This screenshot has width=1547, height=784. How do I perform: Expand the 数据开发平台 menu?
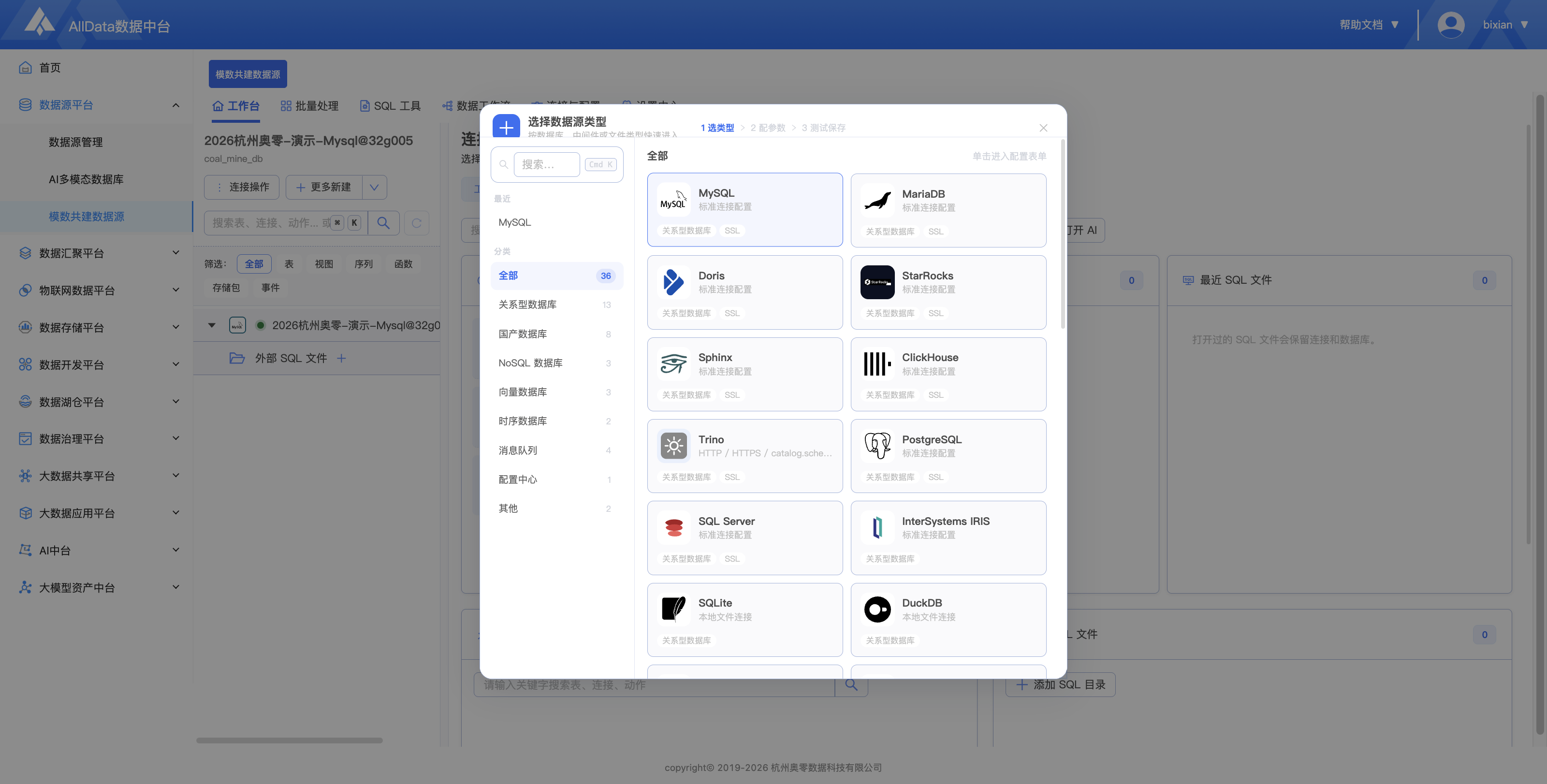[x=176, y=364]
